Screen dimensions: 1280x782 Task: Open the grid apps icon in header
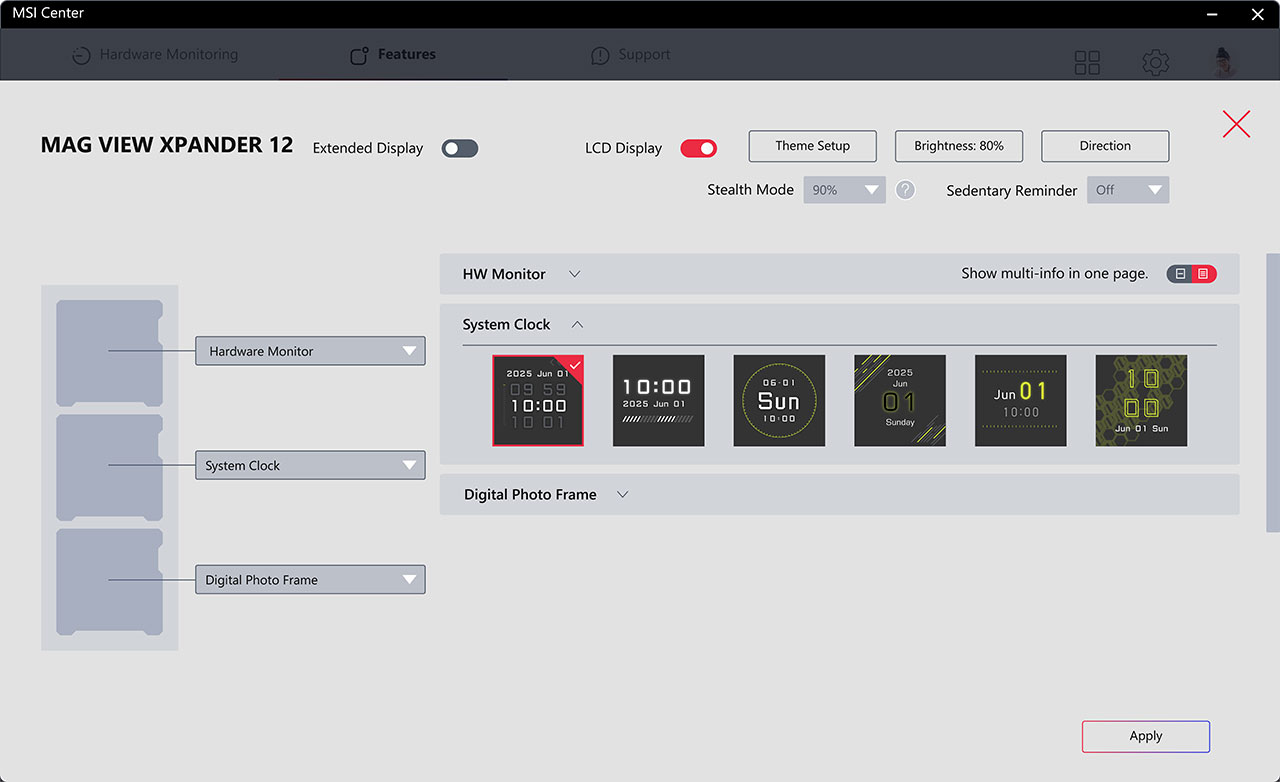click(1087, 63)
